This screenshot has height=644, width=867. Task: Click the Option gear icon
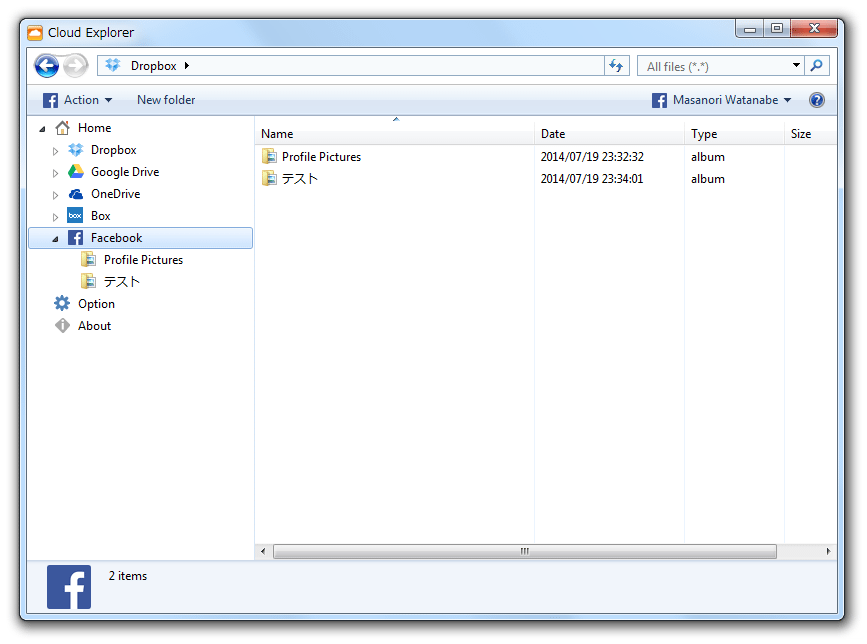[x=62, y=303]
